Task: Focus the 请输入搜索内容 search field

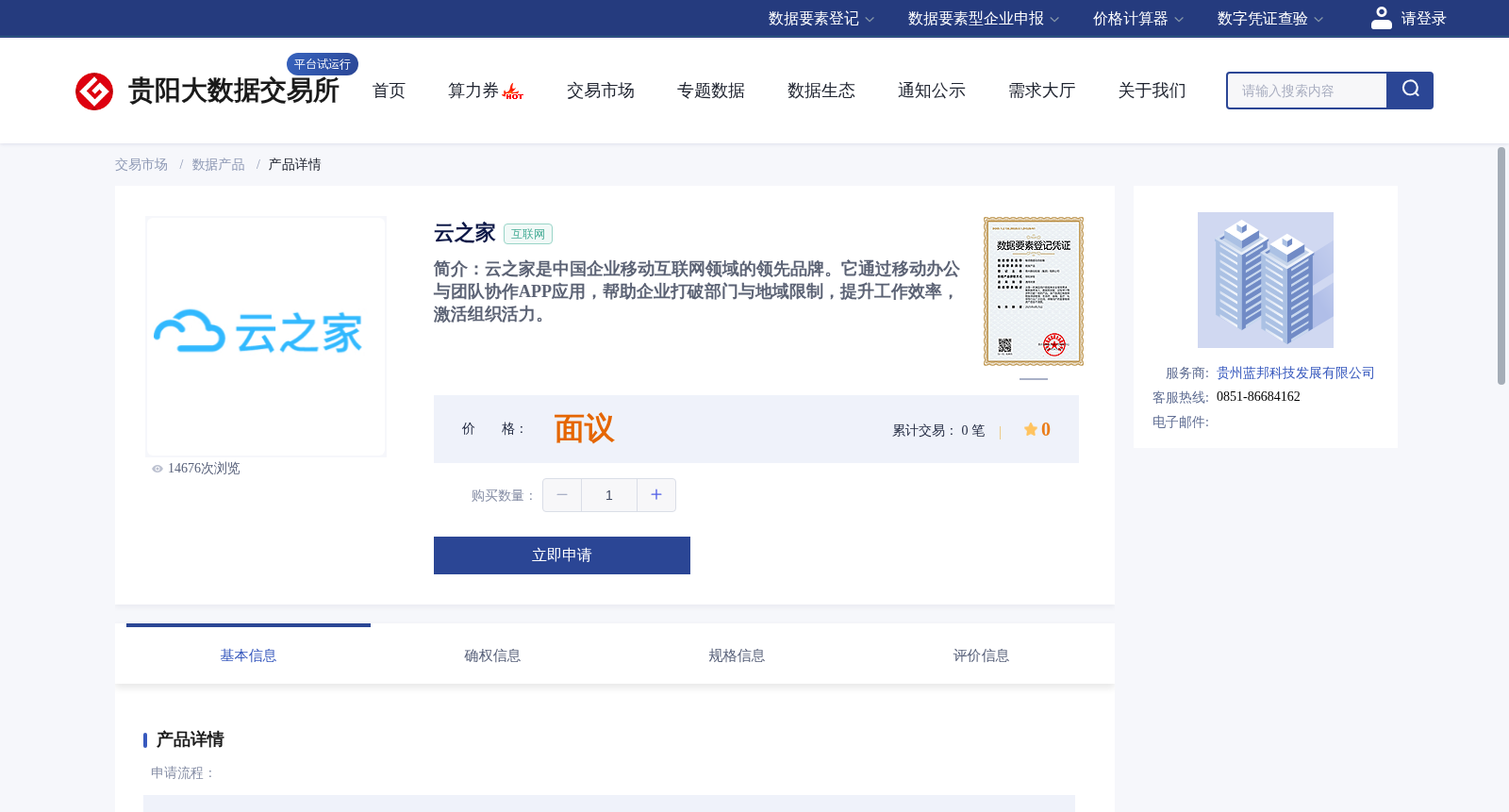Action: point(1307,91)
